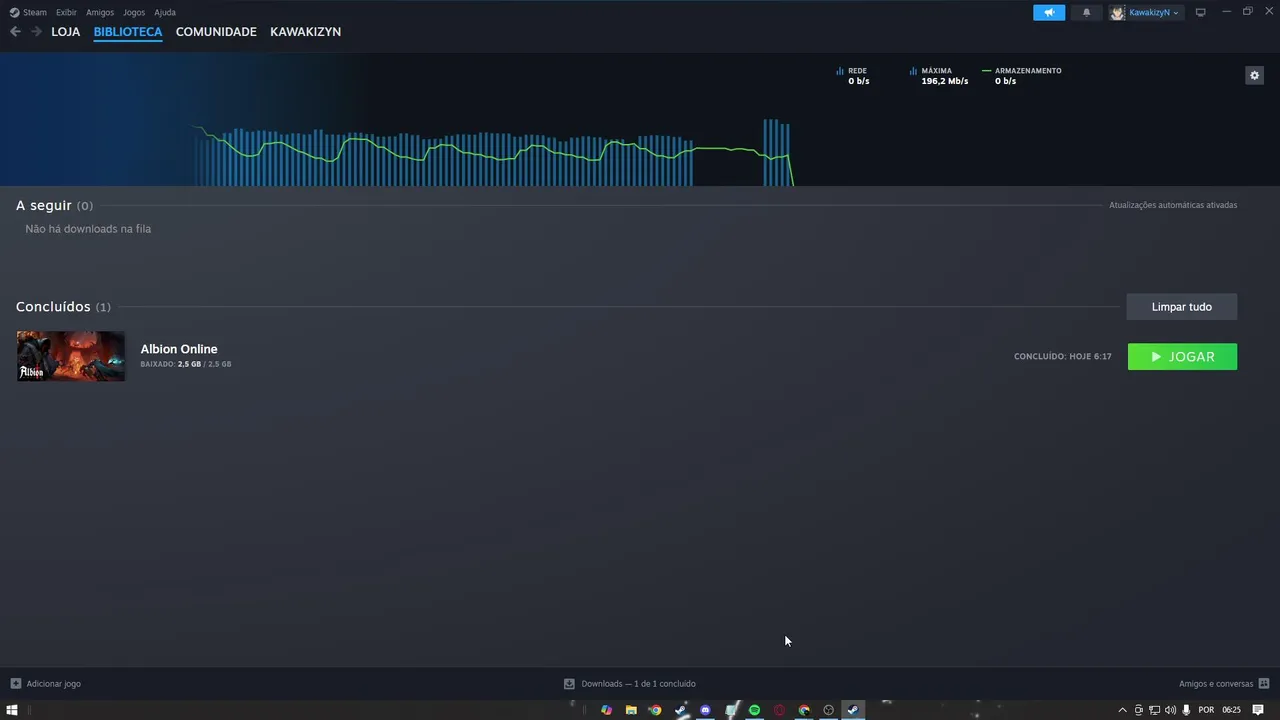Expand the KawakizyN account dropdown

pos(1153,12)
